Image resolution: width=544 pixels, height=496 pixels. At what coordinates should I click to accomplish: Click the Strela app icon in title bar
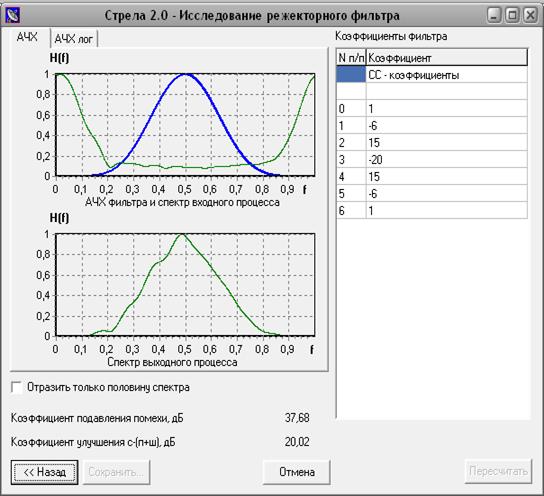[x=12, y=15]
